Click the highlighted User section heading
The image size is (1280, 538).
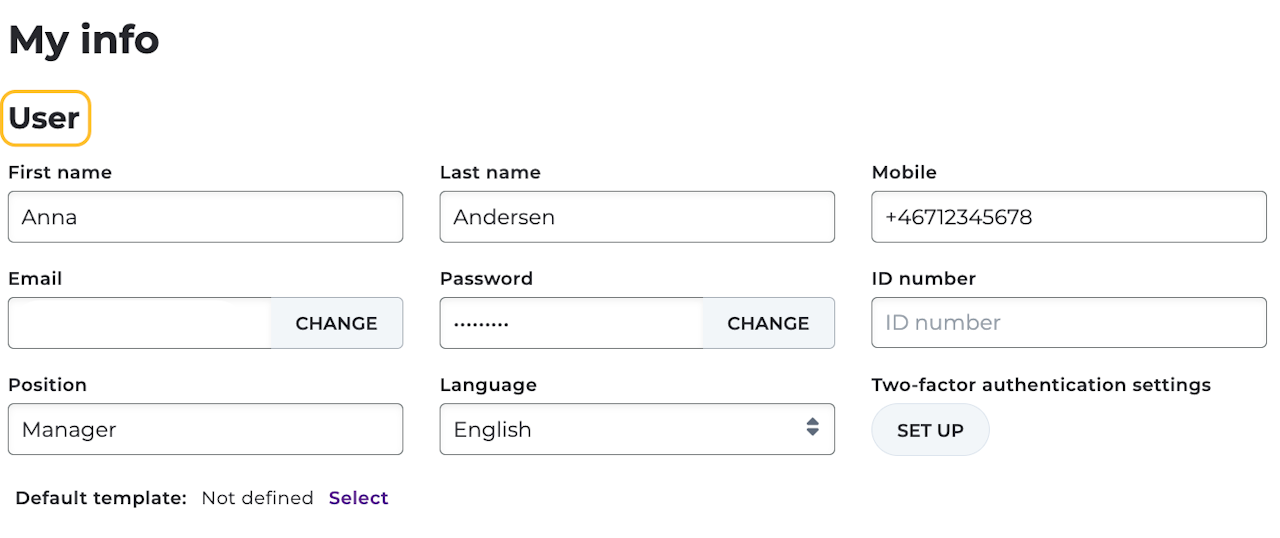click(45, 118)
